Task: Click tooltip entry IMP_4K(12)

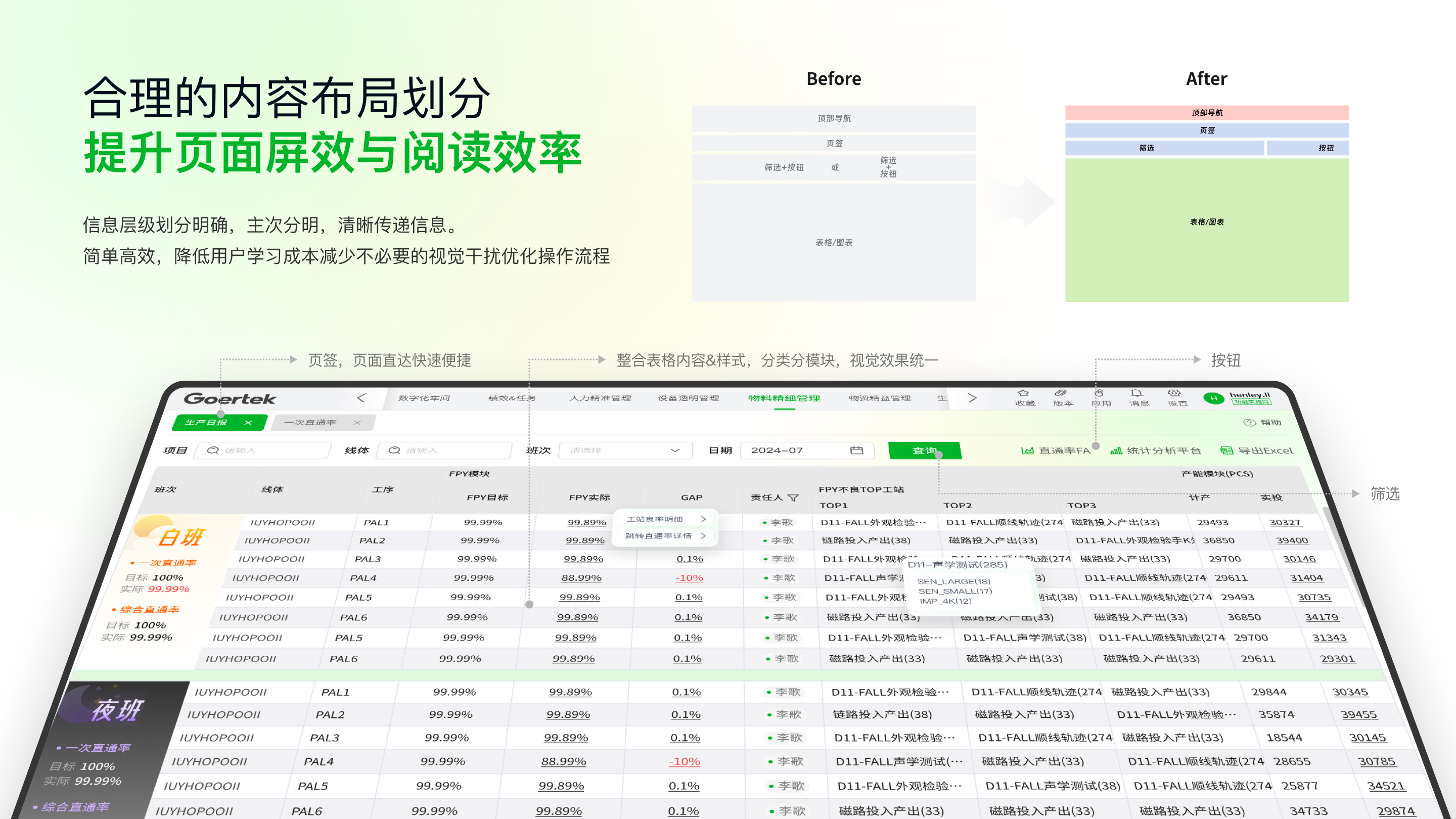Action: click(945, 601)
